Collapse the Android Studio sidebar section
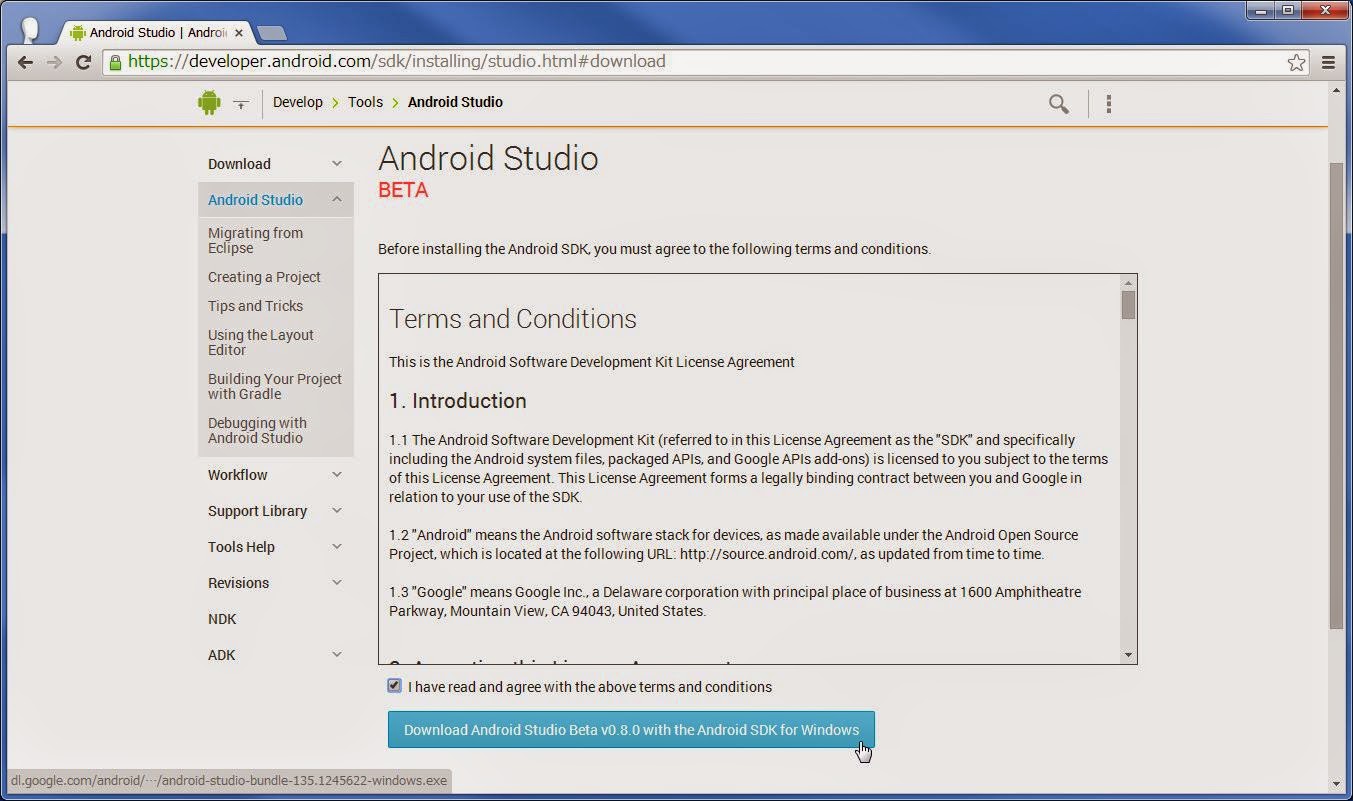Image resolution: width=1353 pixels, height=801 pixels. tap(337, 199)
